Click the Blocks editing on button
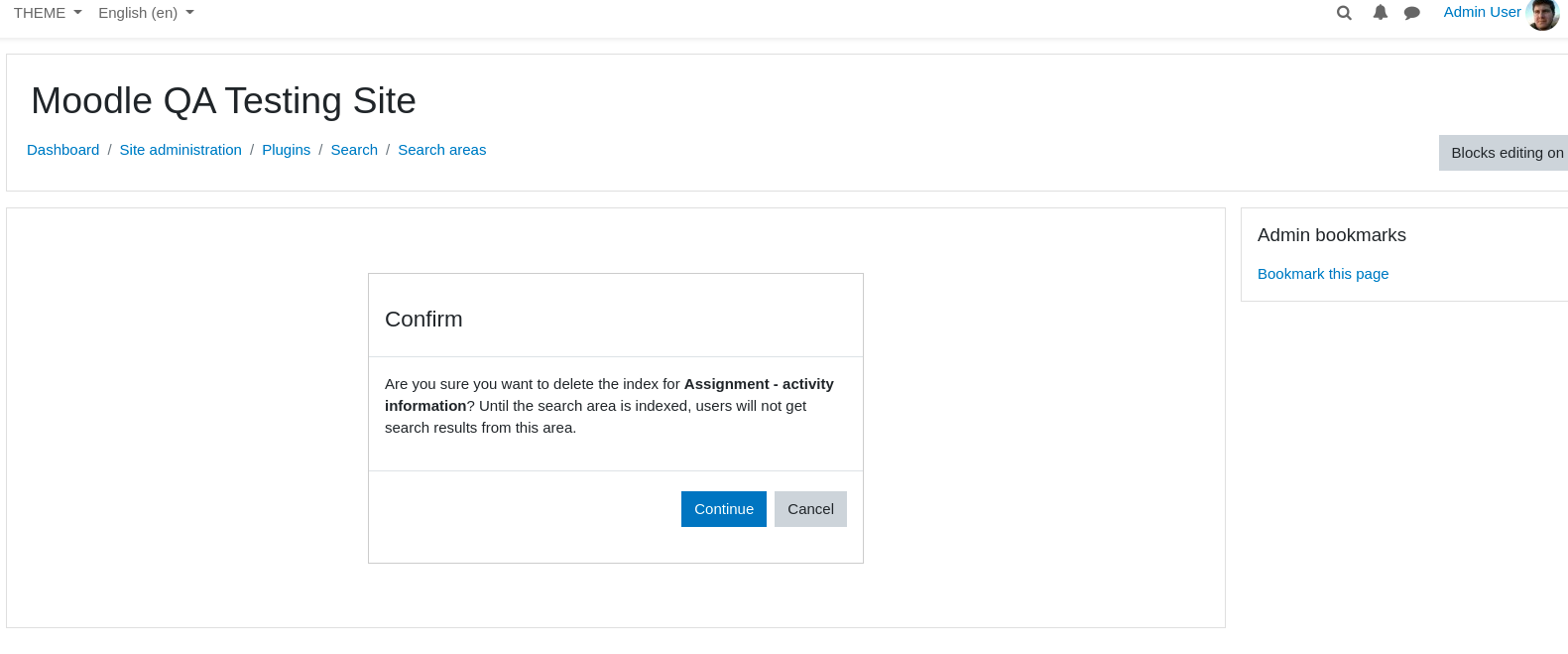The image size is (1568, 654). point(1504,153)
